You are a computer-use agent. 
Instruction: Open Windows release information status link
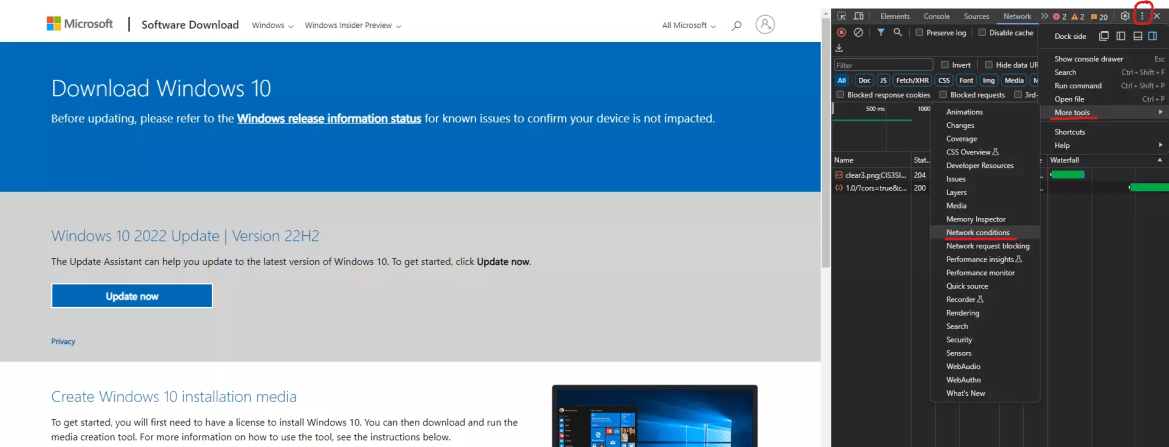[x=329, y=118]
